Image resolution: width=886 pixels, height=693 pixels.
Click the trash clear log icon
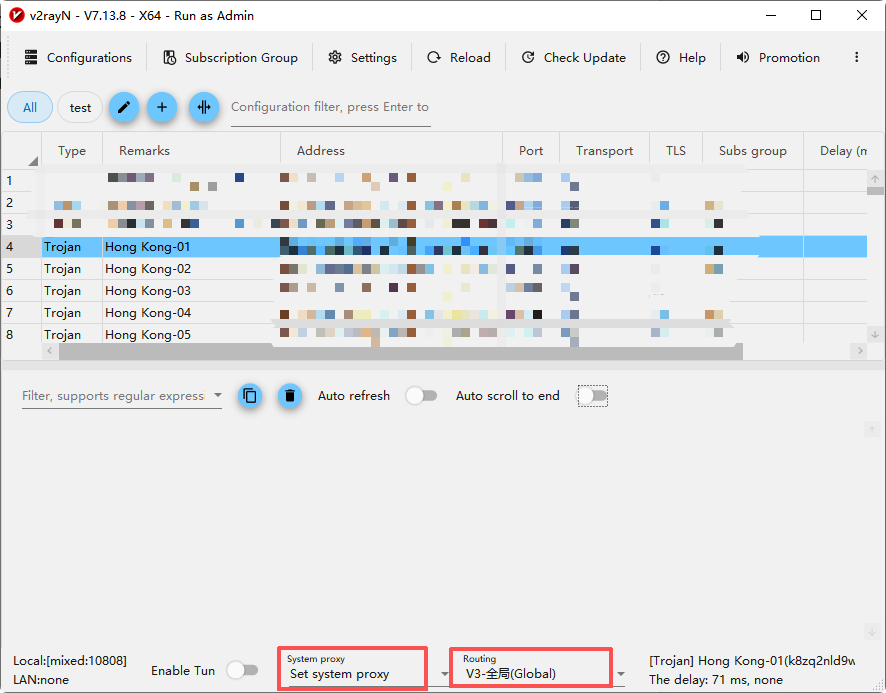point(290,396)
